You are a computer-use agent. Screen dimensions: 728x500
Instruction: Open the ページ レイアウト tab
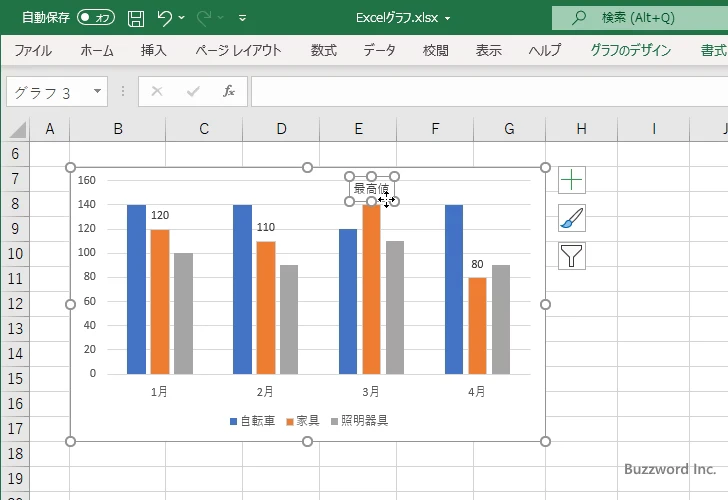point(238,50)
